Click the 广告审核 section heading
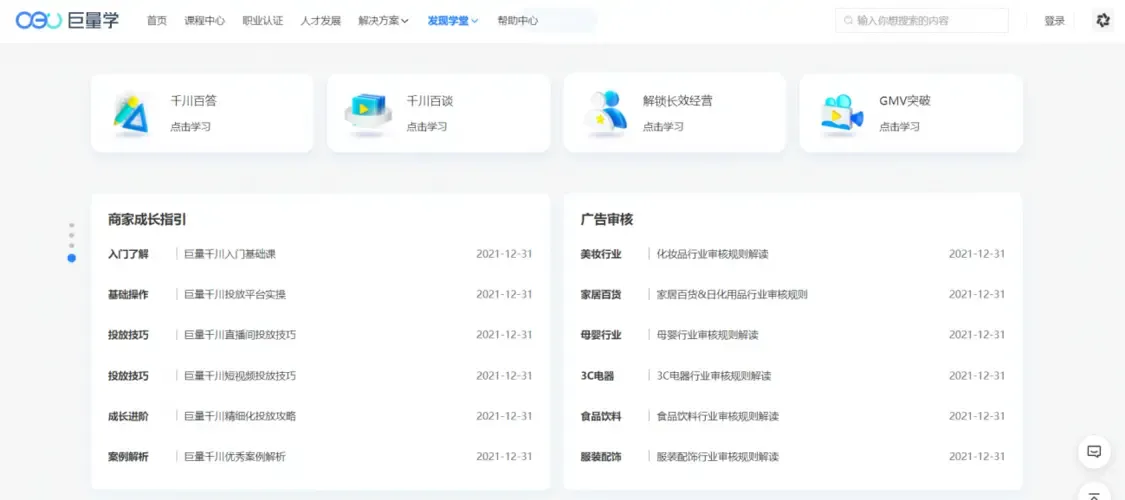The height and width of the screenshot is (500, 1125). [607, 220]
